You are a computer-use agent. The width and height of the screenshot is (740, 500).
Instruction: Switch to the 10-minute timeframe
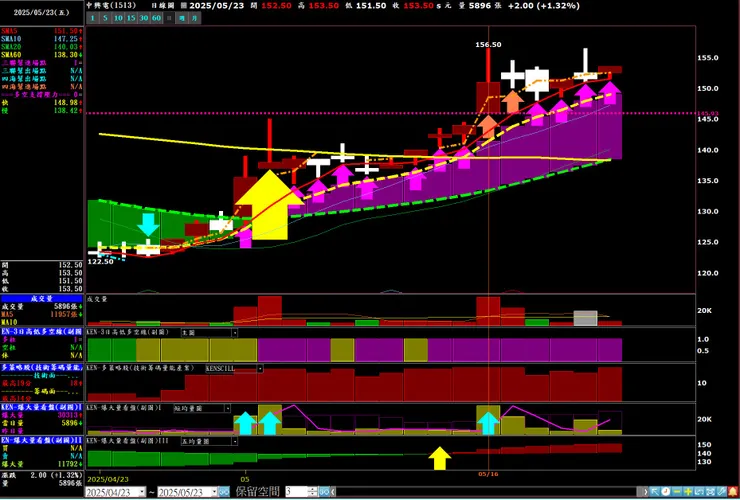point(118,18)
